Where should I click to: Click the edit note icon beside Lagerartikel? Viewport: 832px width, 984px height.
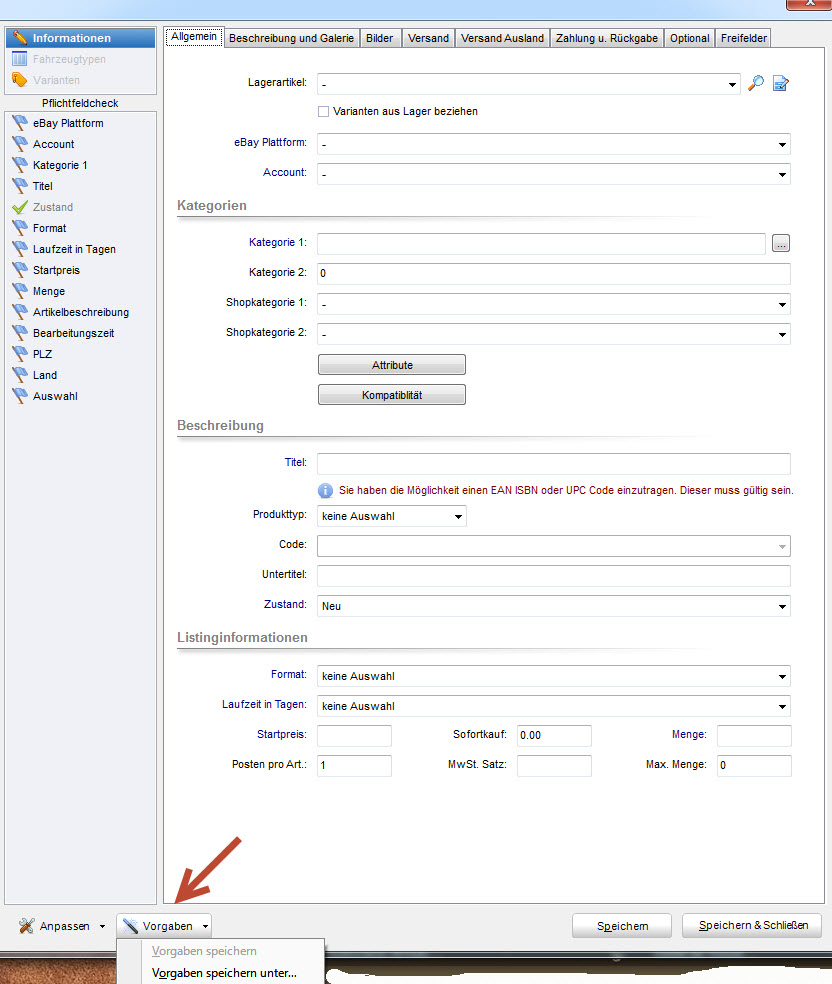pos(781,84)
